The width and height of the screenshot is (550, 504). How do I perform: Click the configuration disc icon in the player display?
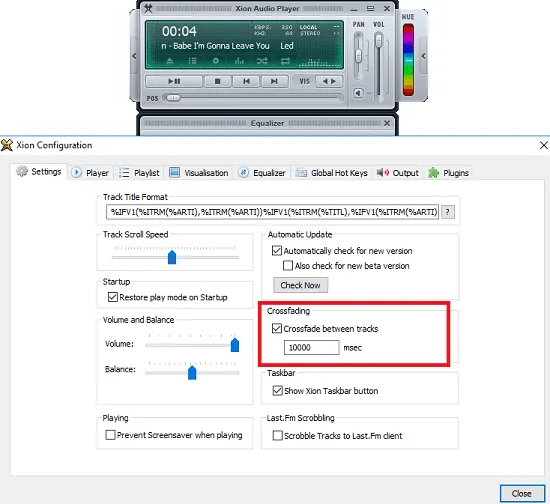coord(216,61)
